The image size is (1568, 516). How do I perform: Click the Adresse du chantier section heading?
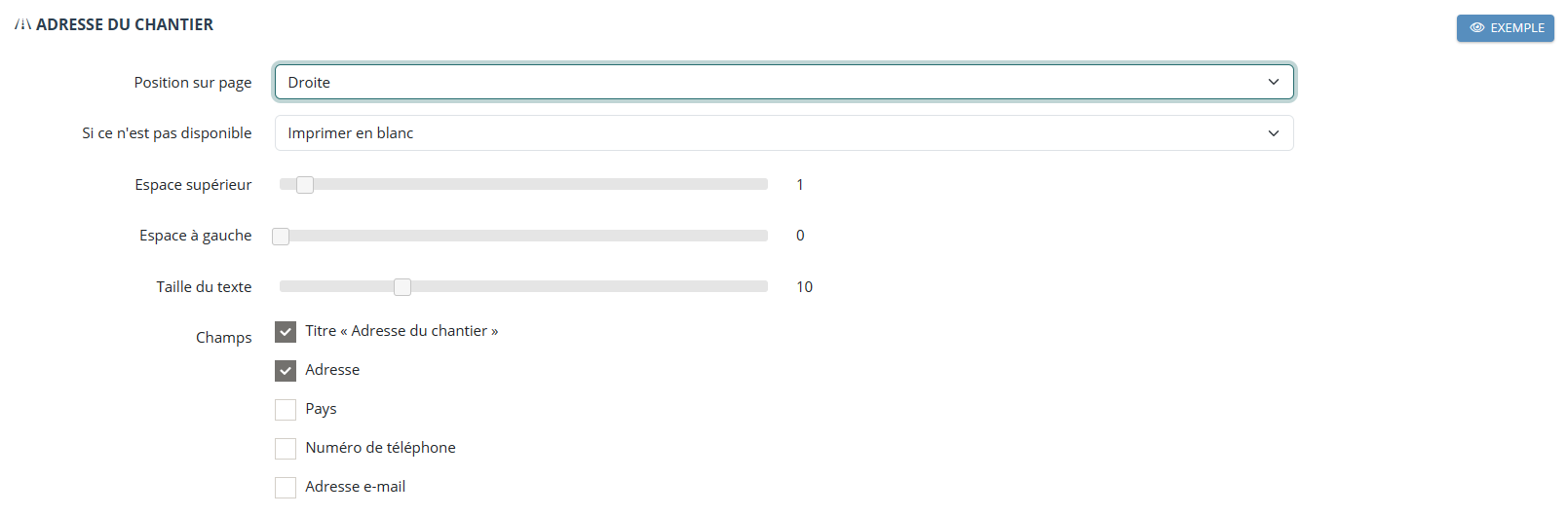[125, 24]
